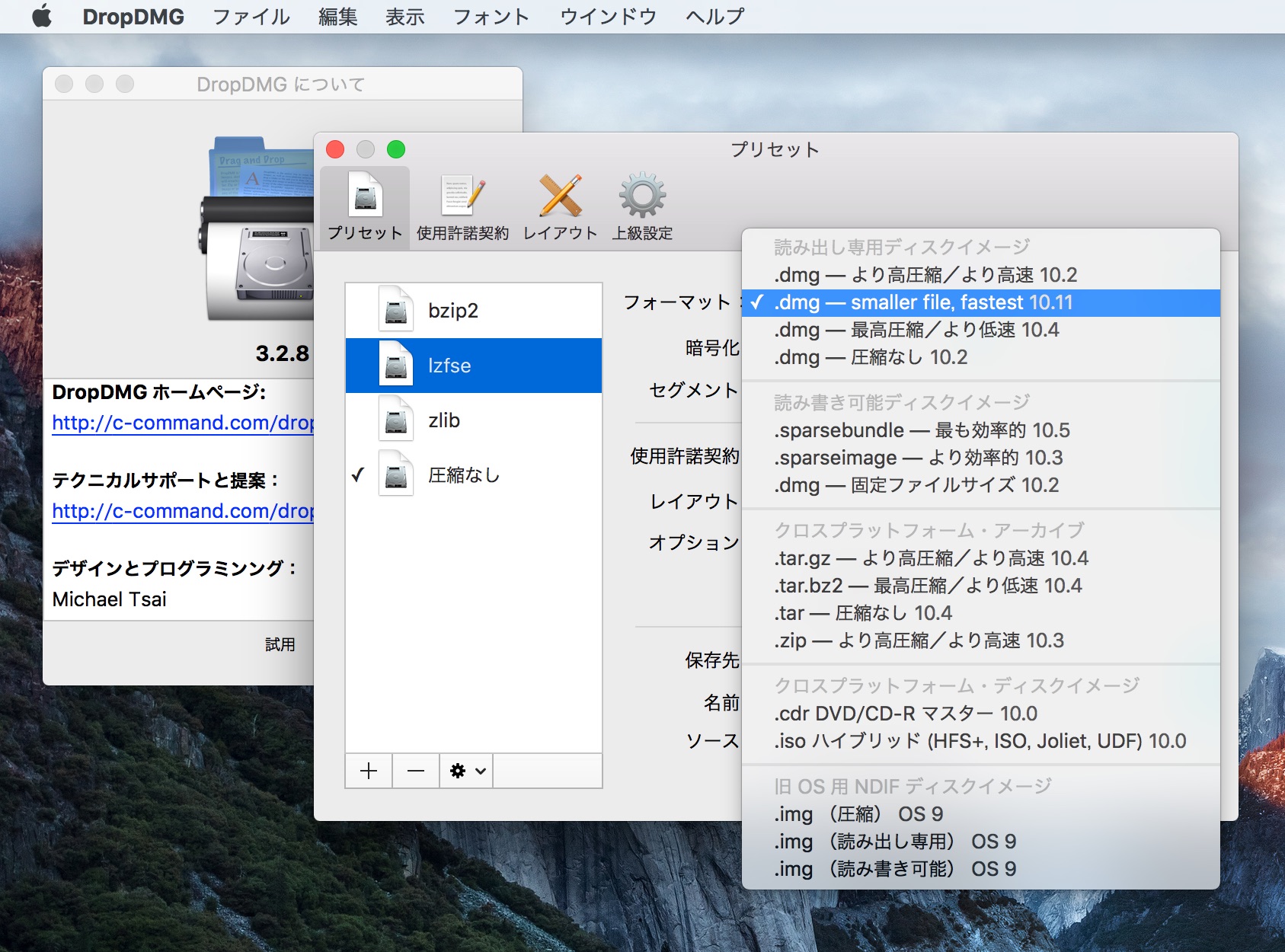Image resolution: width=1285 pixels, height=952 pixels.
Task: Choose .cdr DVD/CD-R マスター 10.0 format
Action: (x=981, y=714)
